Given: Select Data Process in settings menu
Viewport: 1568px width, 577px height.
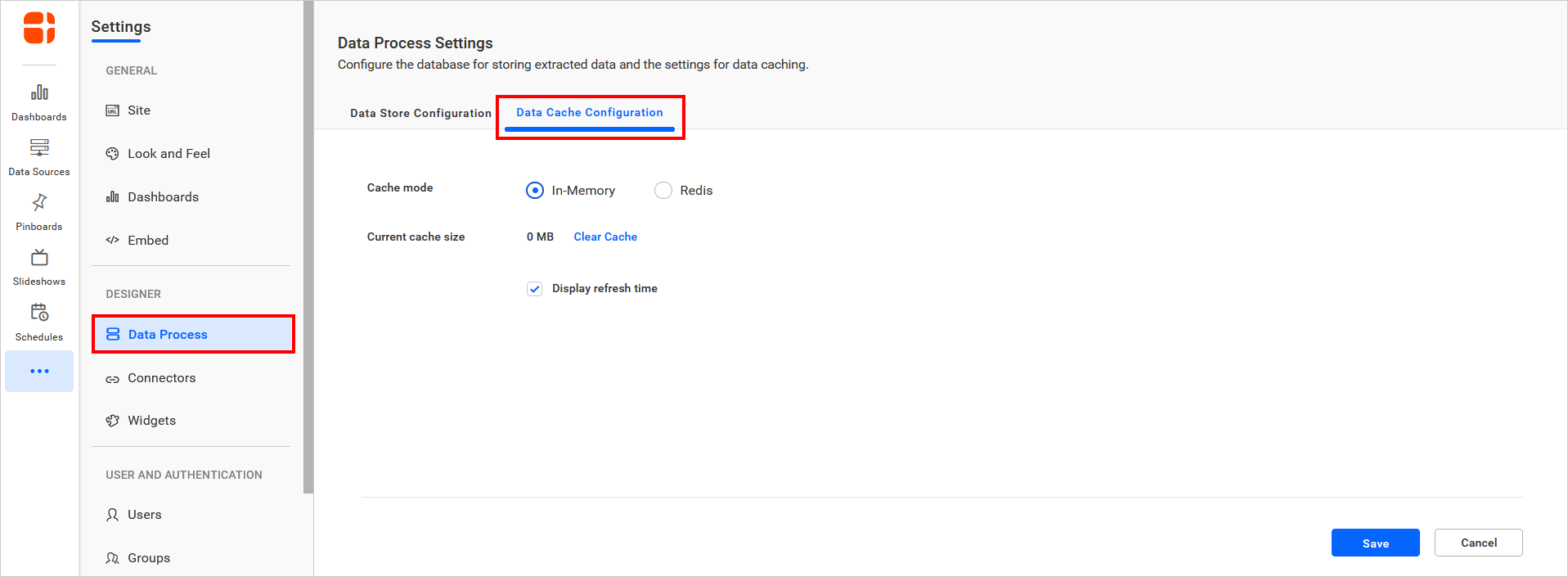Looking at the screenshot, I should (x=193, y=335).
